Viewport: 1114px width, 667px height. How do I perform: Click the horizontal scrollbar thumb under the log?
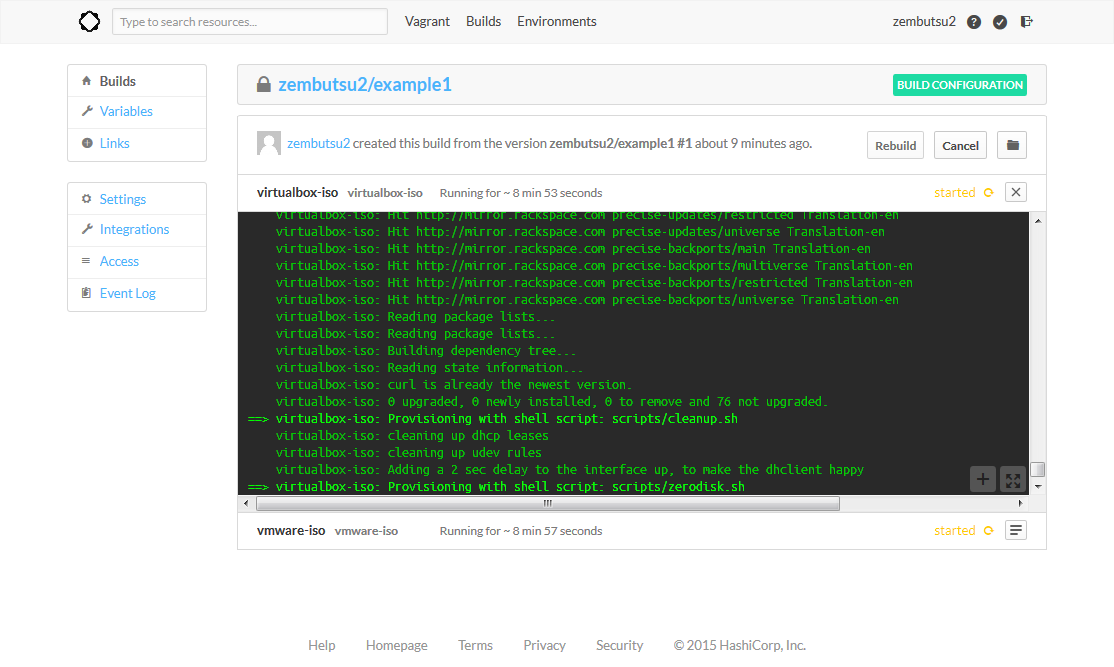tap(548, 503)
